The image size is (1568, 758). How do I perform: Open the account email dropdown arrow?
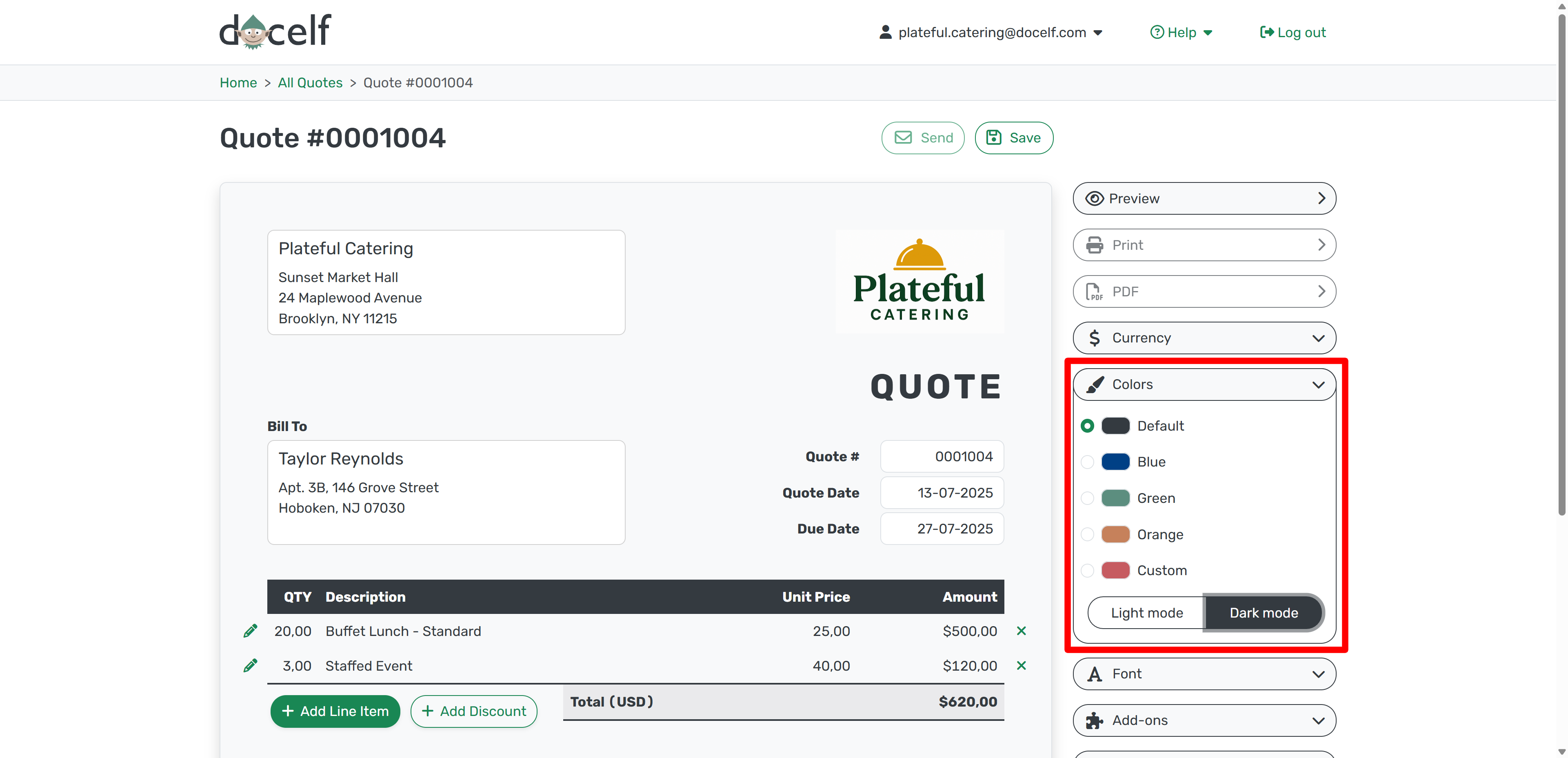click(1098, 33)
